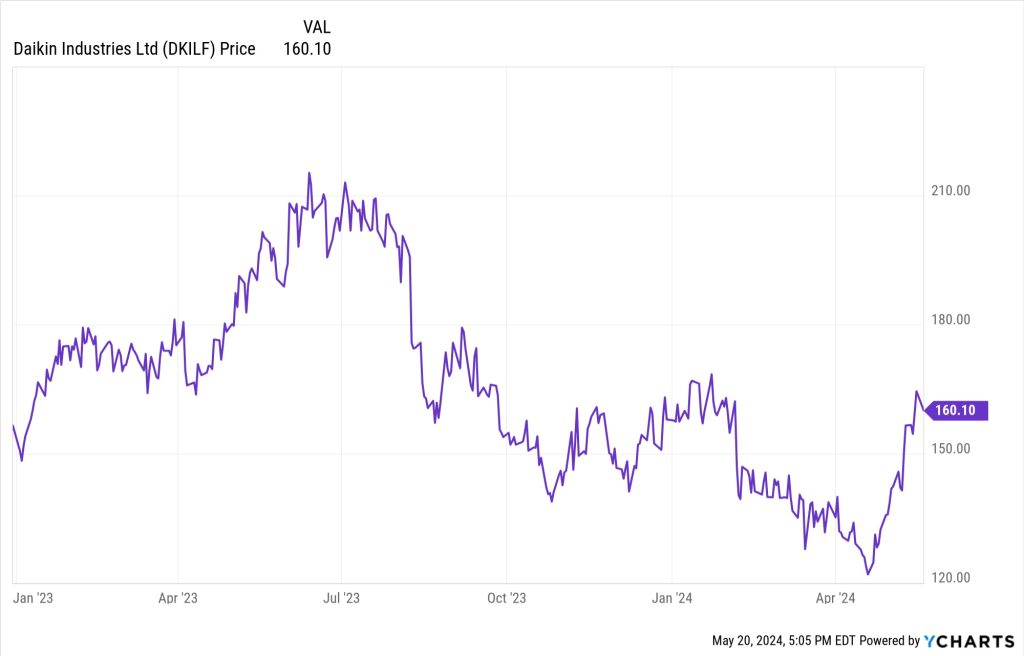
Task: Click the lowest point of the price line
Action: click(868, 574)
